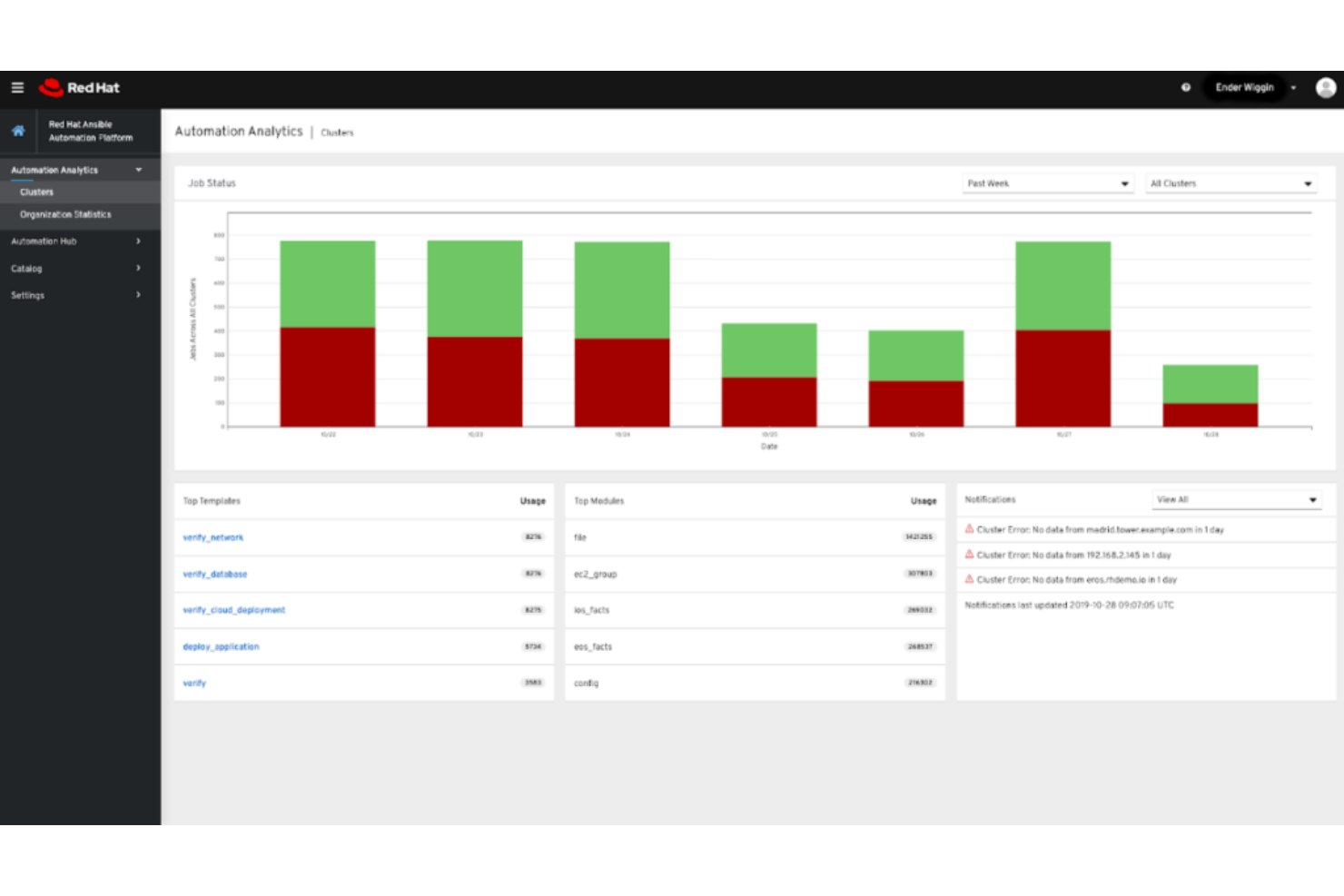The height and width of the screenshot is (896, 1344).
Task: Open Catalog sidebar item
Action: coord(80,269)
